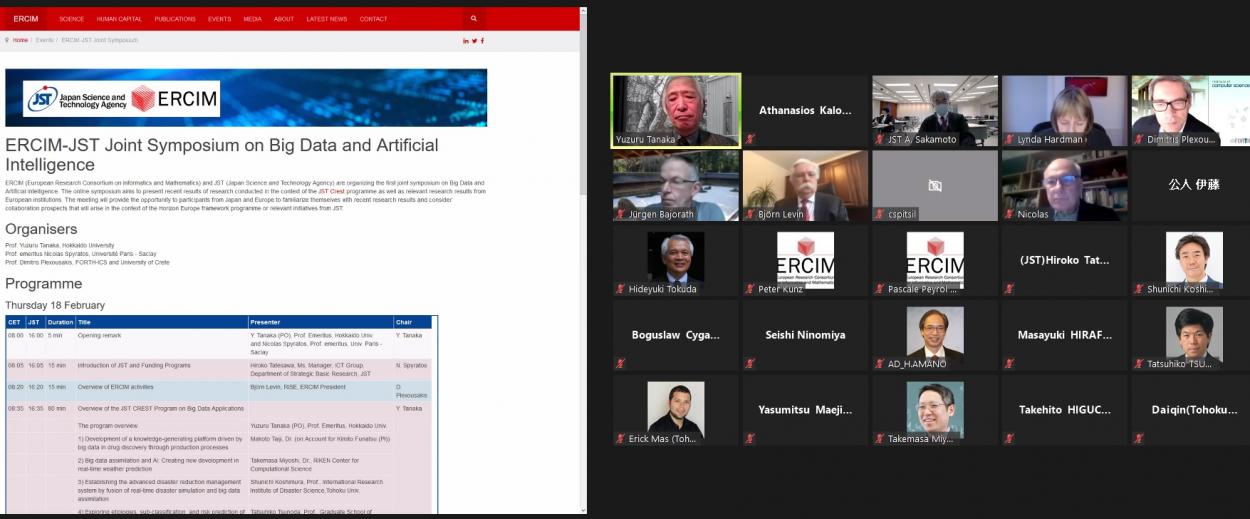Click muted mic icon on Athanasios Kalo tile
Screen dimensions: 1250x519
click(750, 139)
